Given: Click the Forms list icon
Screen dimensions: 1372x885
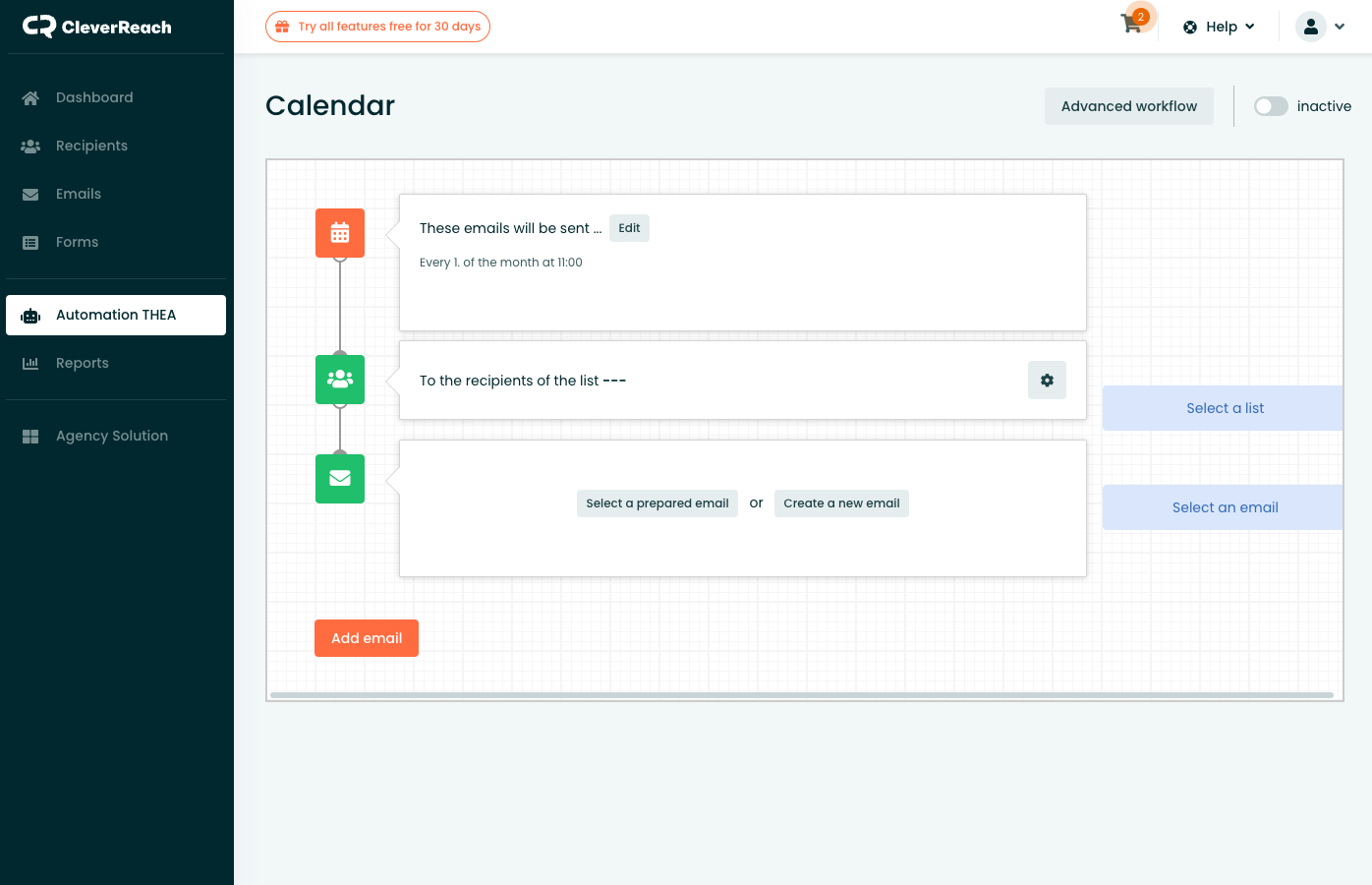Looking at the screenshot, I should pos(30,242).
